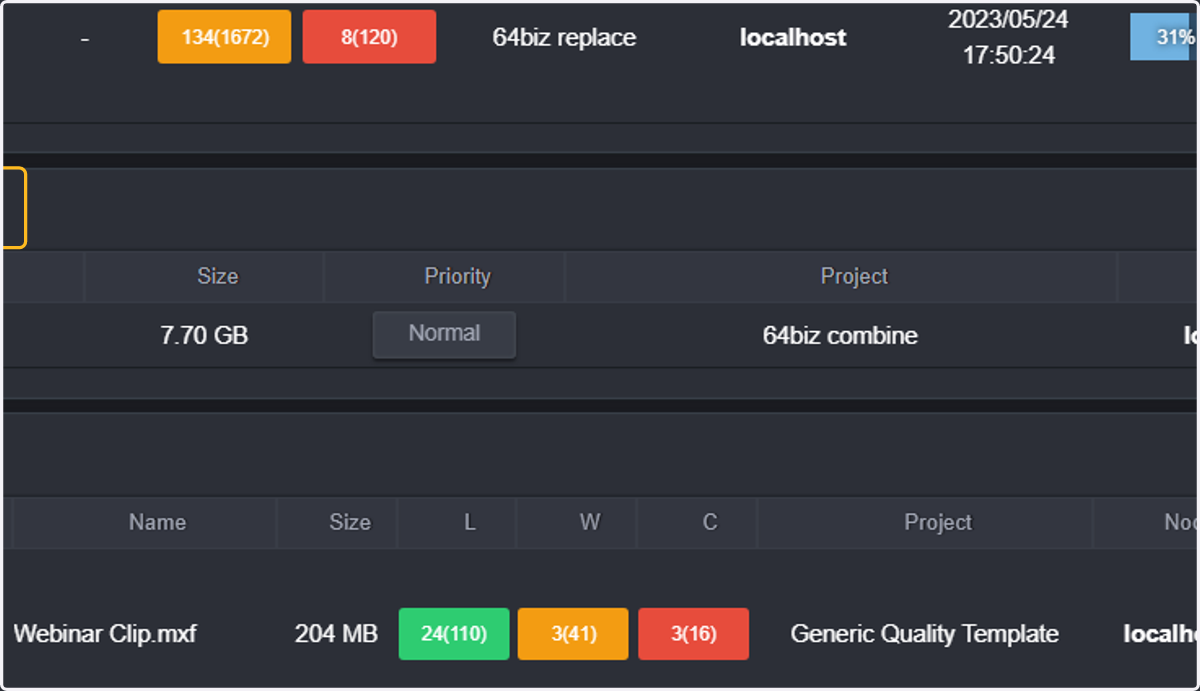
Task: Click the Project header above 64biz combine
Action: (x=854, y=277)
